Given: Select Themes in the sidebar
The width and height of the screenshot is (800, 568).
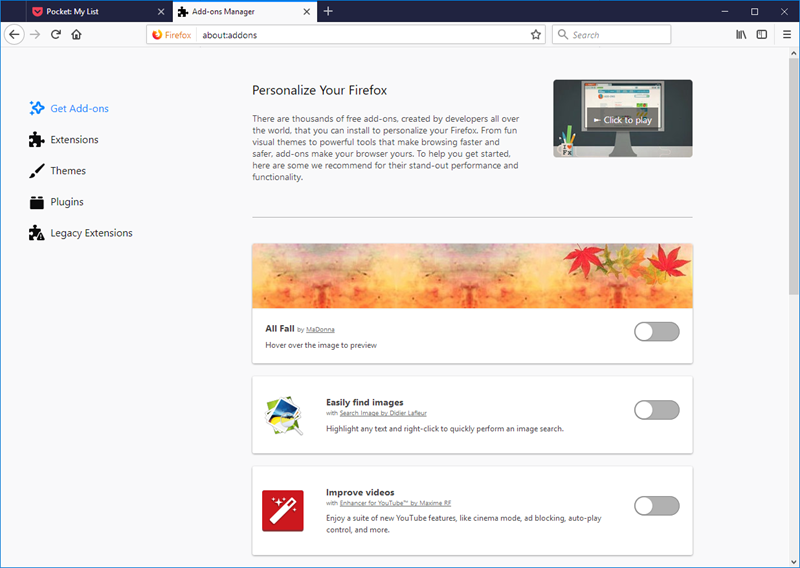Looking at the screenshot, I should [68, 171].
